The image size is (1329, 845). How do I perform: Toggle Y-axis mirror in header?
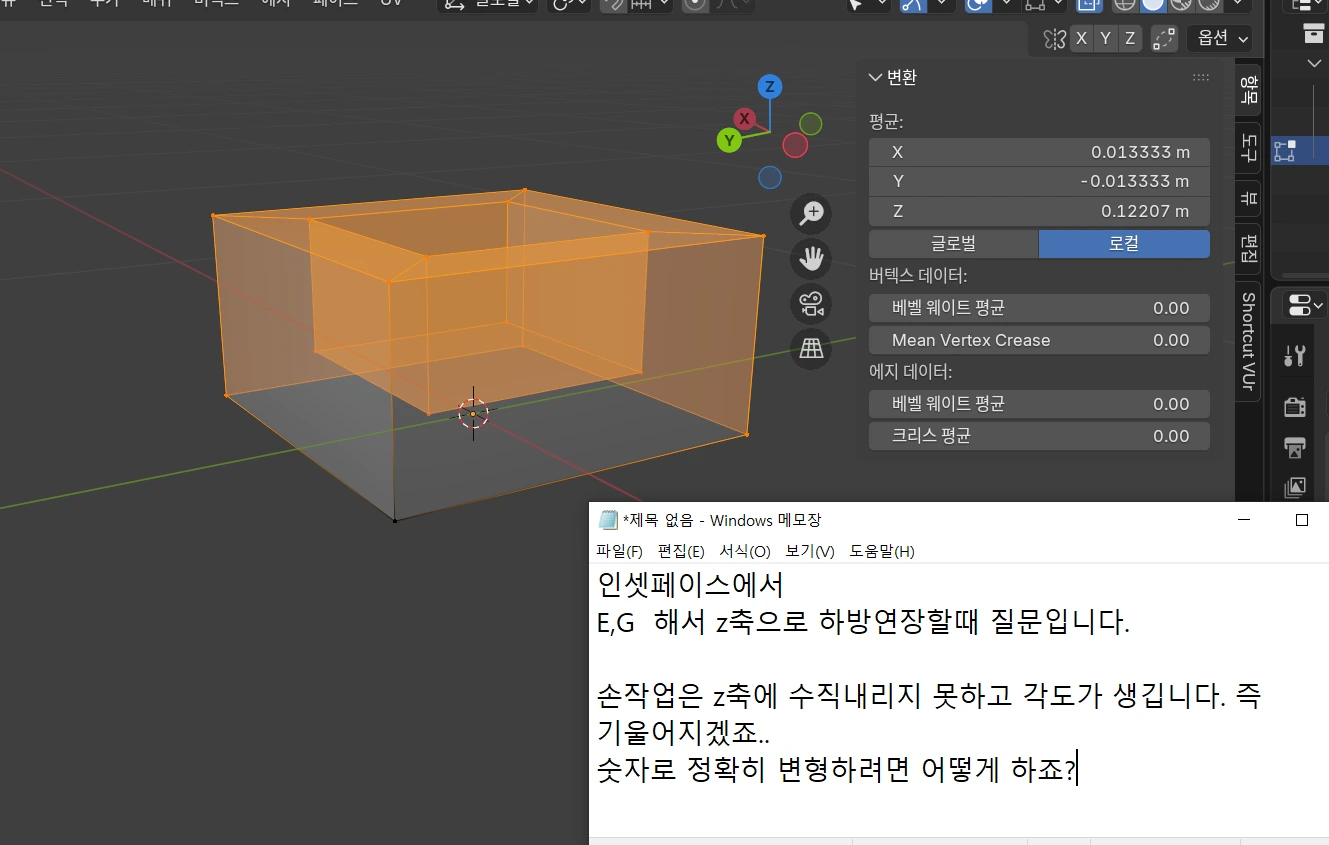pos(1104,39)
